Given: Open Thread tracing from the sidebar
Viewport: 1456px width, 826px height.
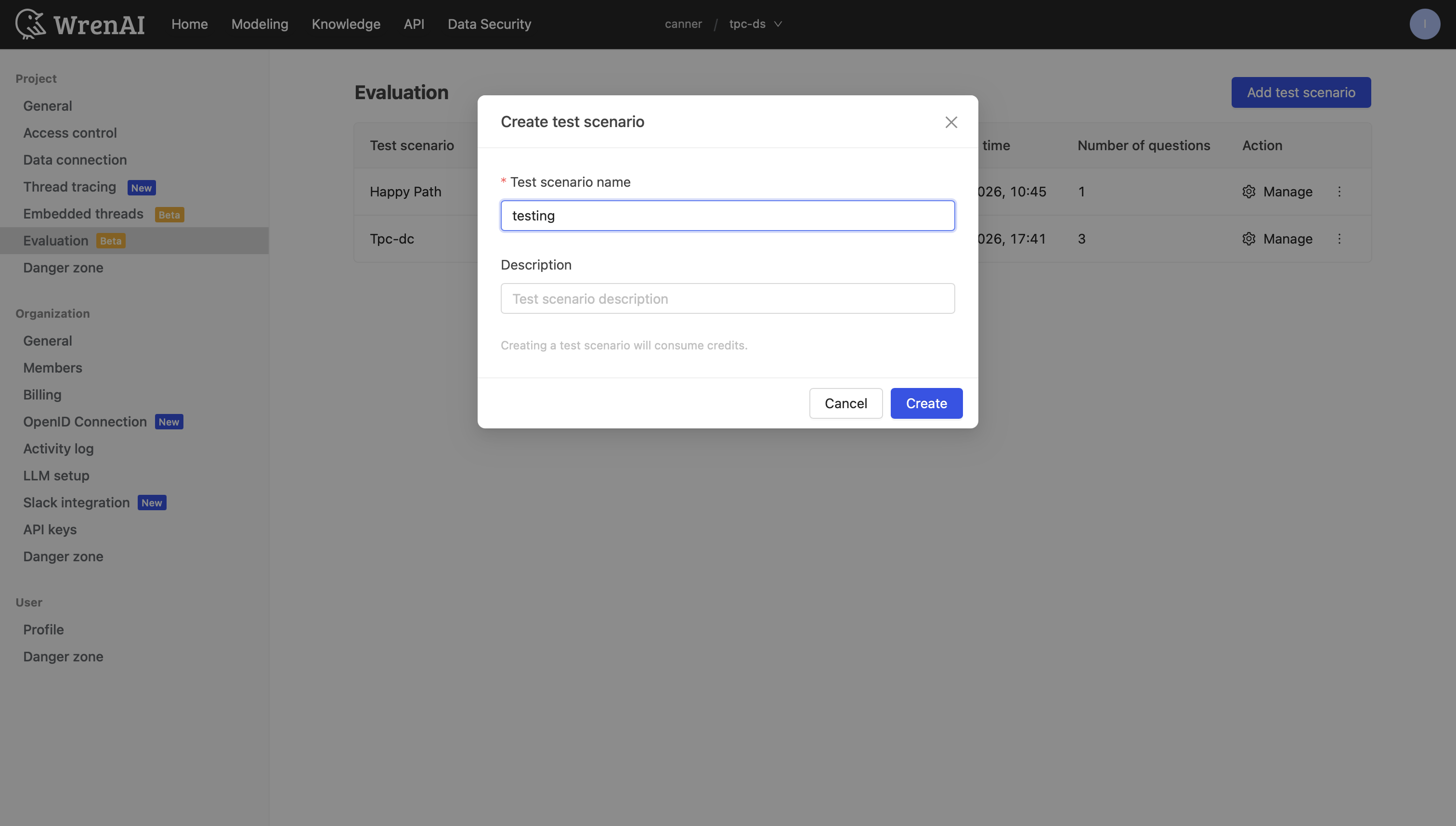Looking at the screenshot, I should [69, 187].
